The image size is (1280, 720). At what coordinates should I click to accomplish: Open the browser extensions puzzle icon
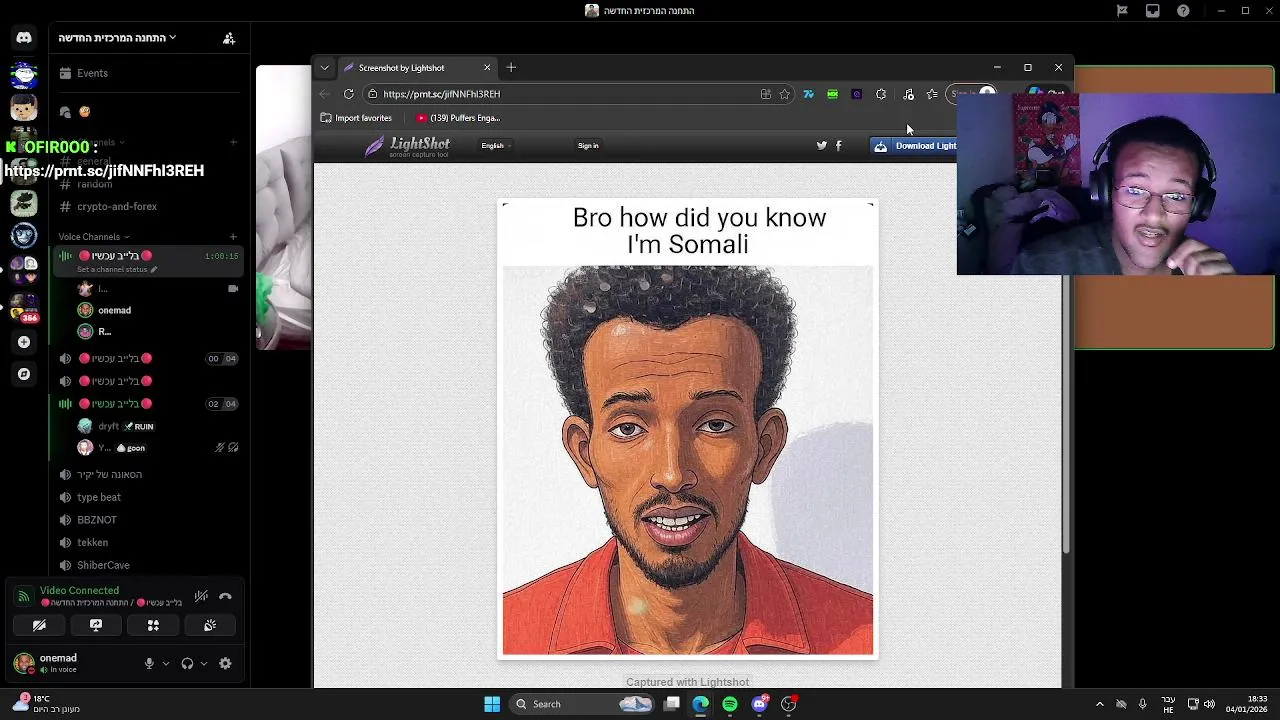click(881, 94)
